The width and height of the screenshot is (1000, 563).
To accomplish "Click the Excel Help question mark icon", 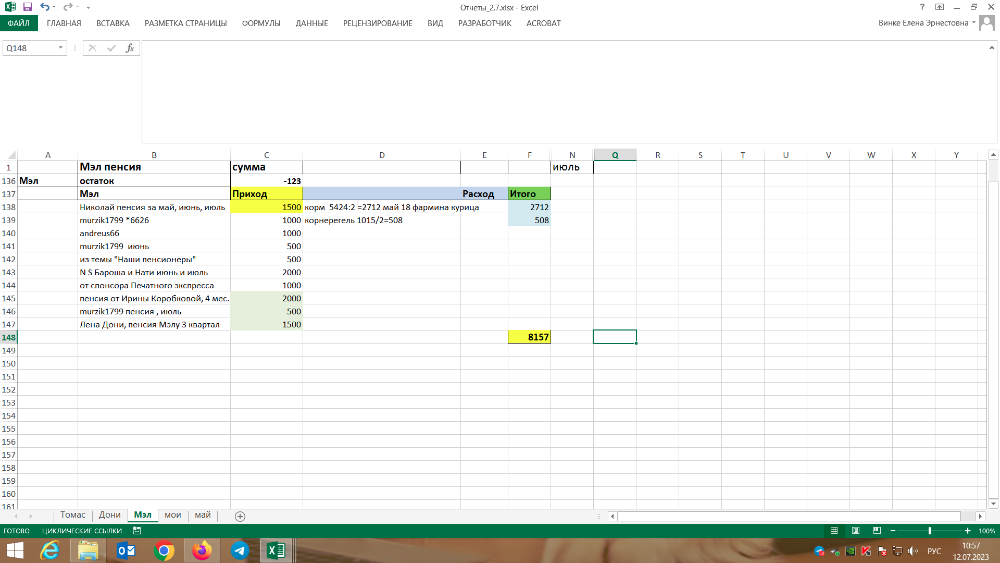I will point(921,7).
